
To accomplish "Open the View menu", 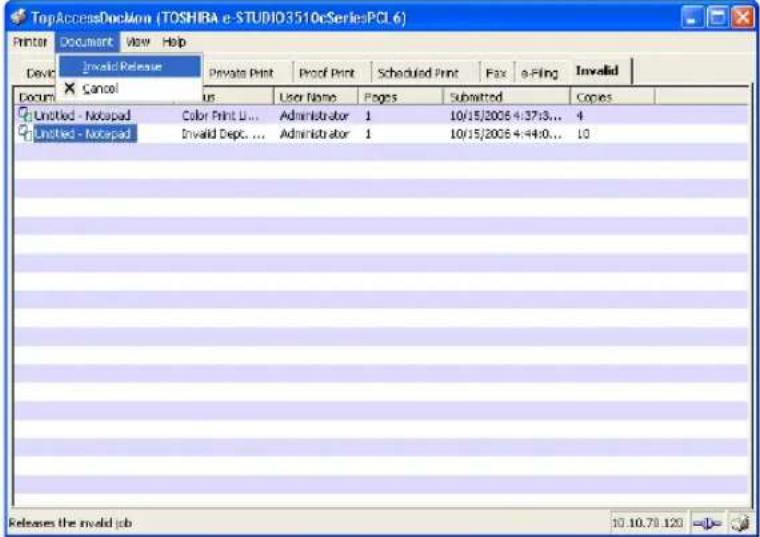I will [138, 42].
